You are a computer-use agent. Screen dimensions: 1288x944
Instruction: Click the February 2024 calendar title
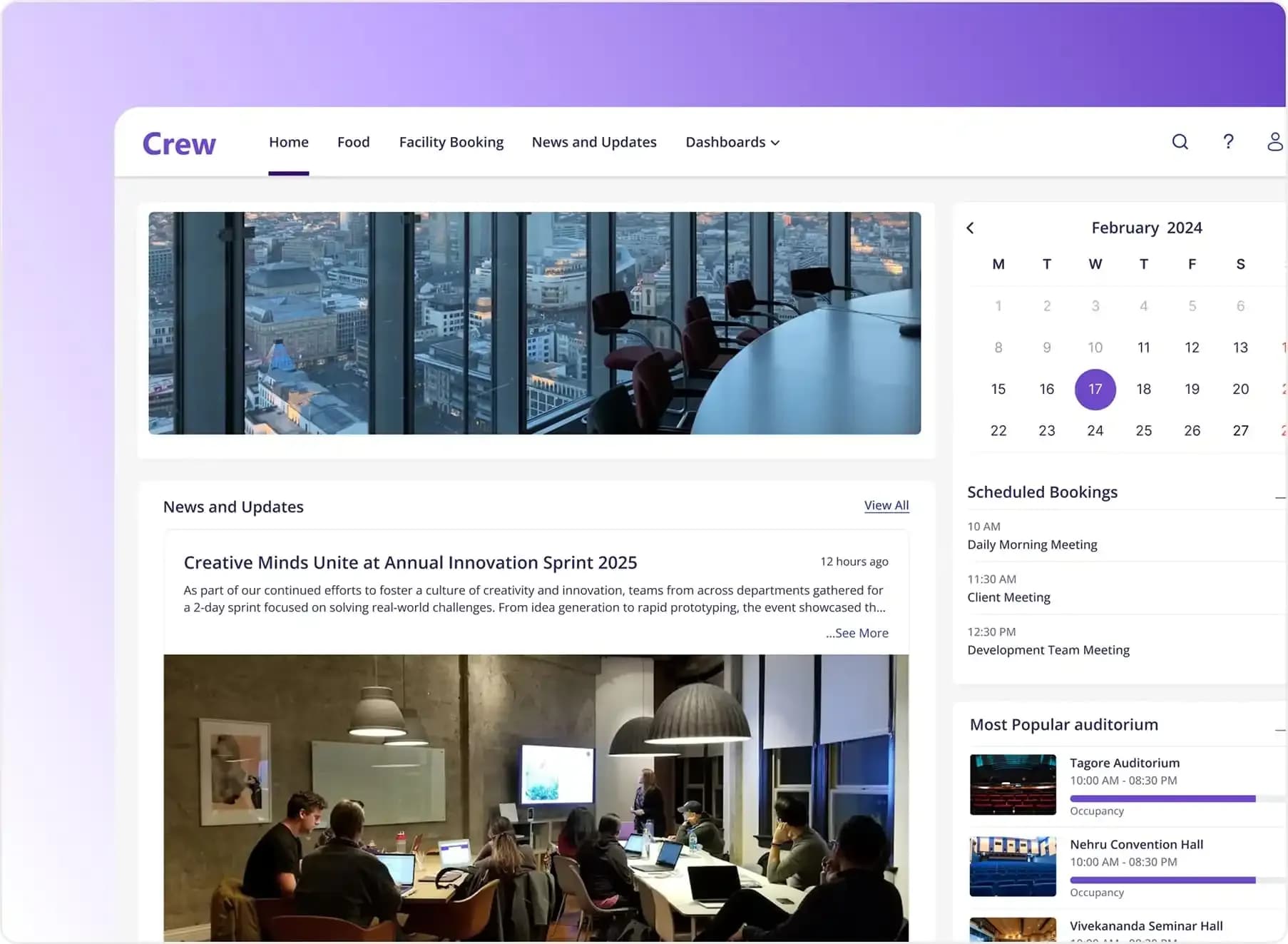pyautogui.click(x=1147, y=228)
